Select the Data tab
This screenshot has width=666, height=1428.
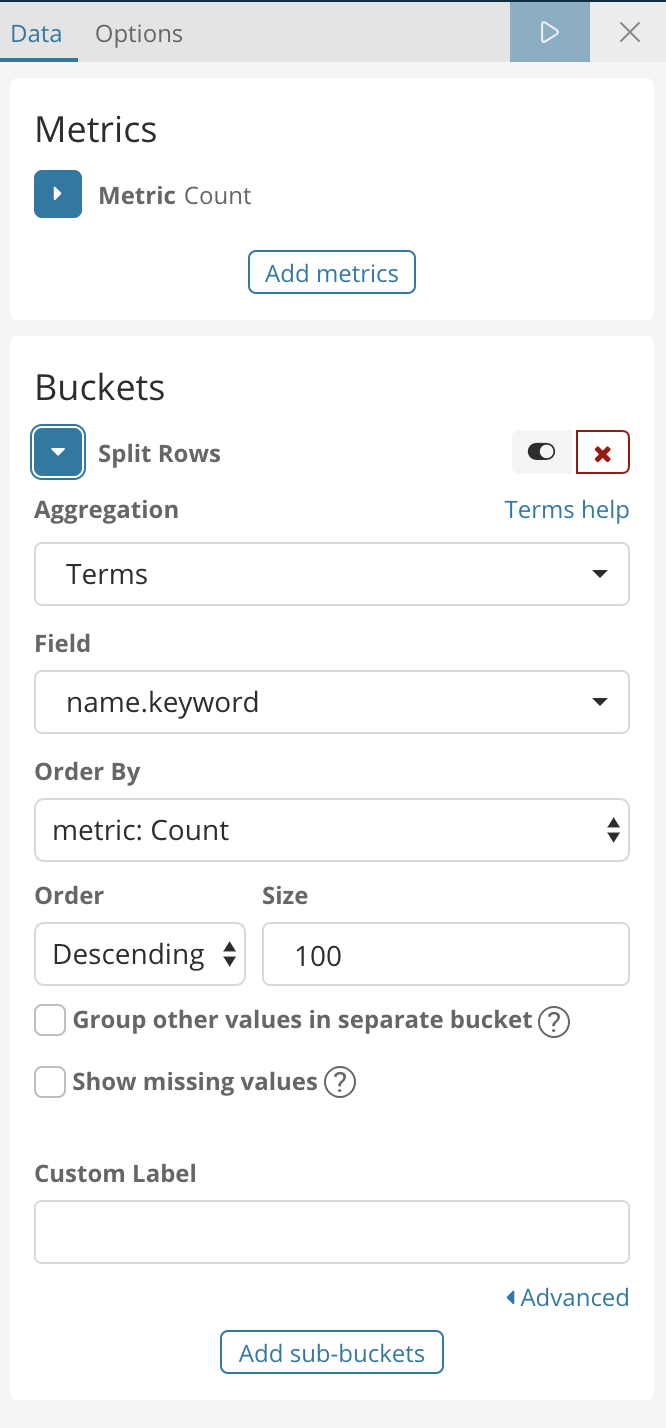[x=37, y=33]
